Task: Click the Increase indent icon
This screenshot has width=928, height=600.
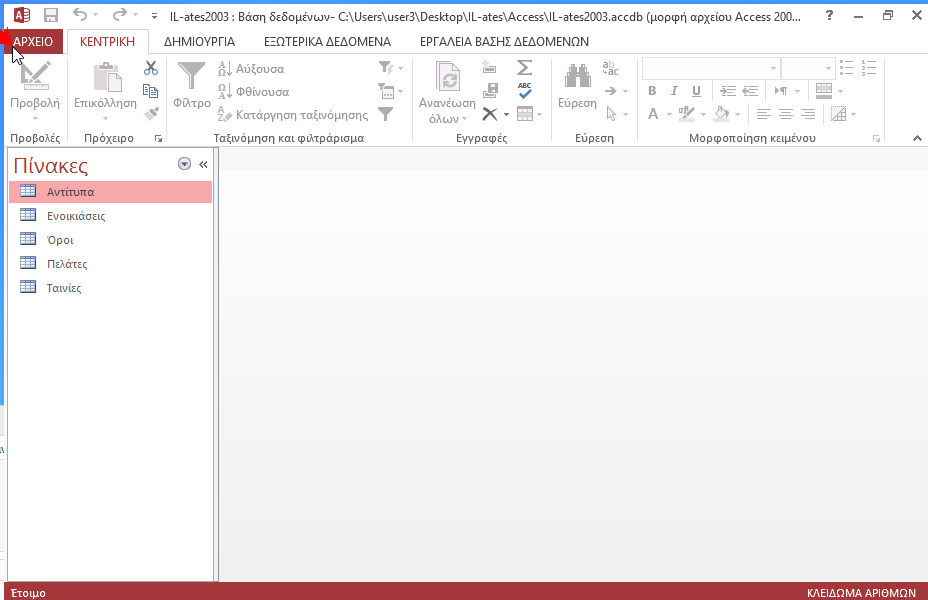Action: coord(727,91)
